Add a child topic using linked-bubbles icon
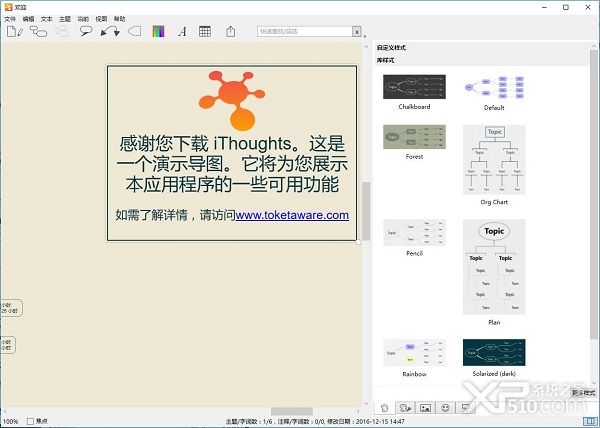This screenshot has height=428, width=600. [38, 31]
